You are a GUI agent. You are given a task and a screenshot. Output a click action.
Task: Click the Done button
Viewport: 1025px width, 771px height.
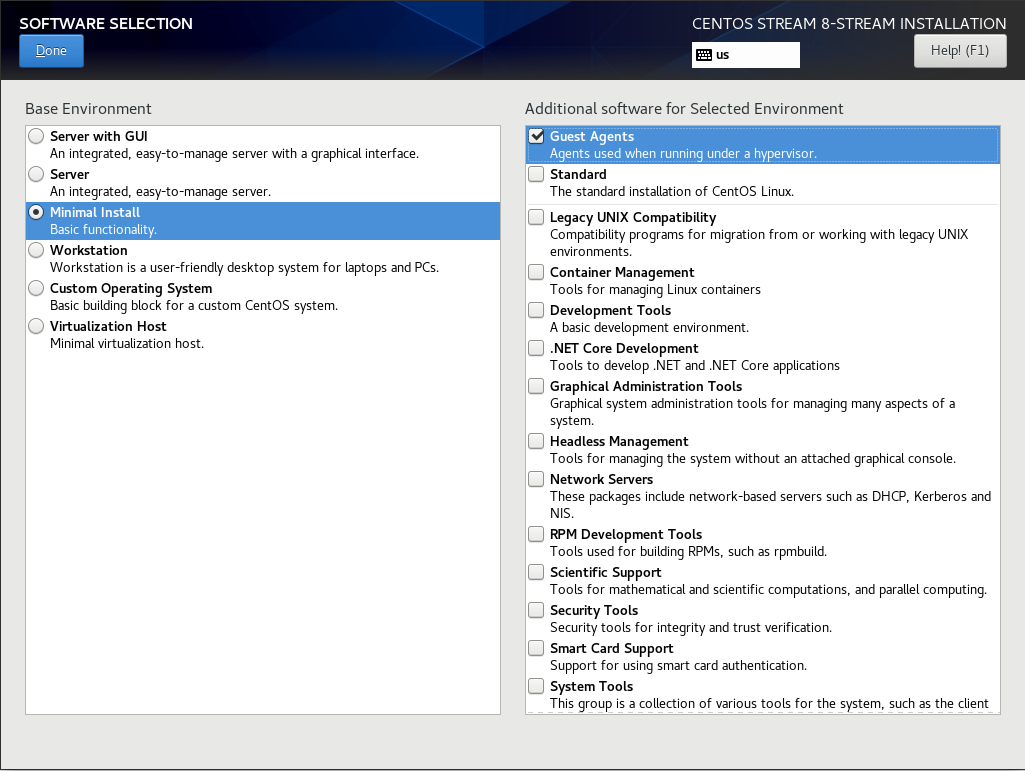coord(51,51)
